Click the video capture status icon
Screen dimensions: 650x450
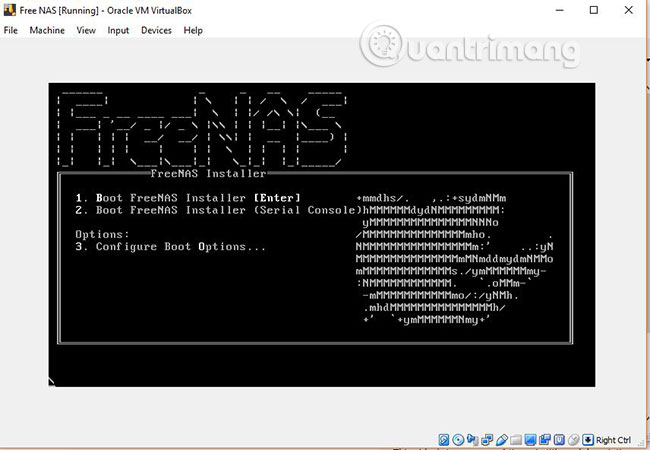coord(545,440)
